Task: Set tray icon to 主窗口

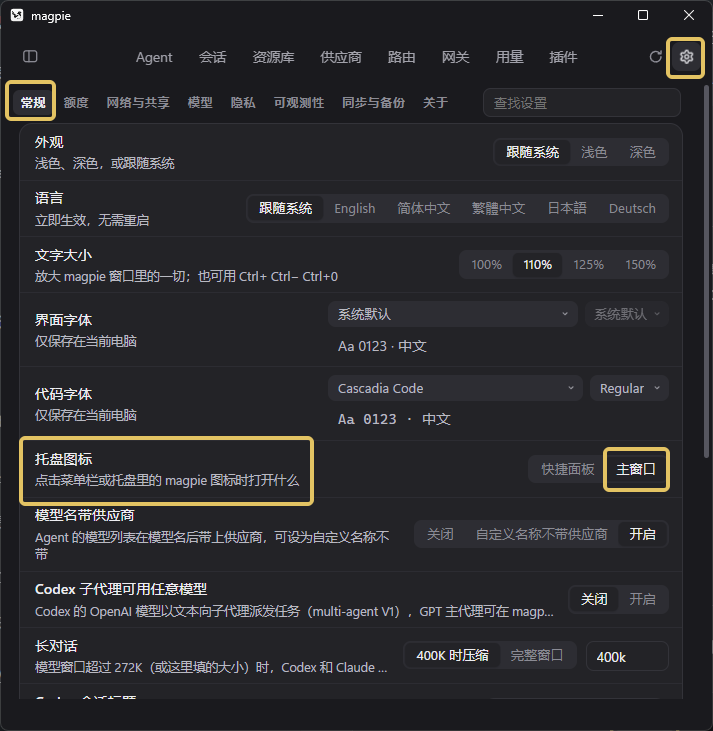Action: pyautogui.click(x=636, y=469)
